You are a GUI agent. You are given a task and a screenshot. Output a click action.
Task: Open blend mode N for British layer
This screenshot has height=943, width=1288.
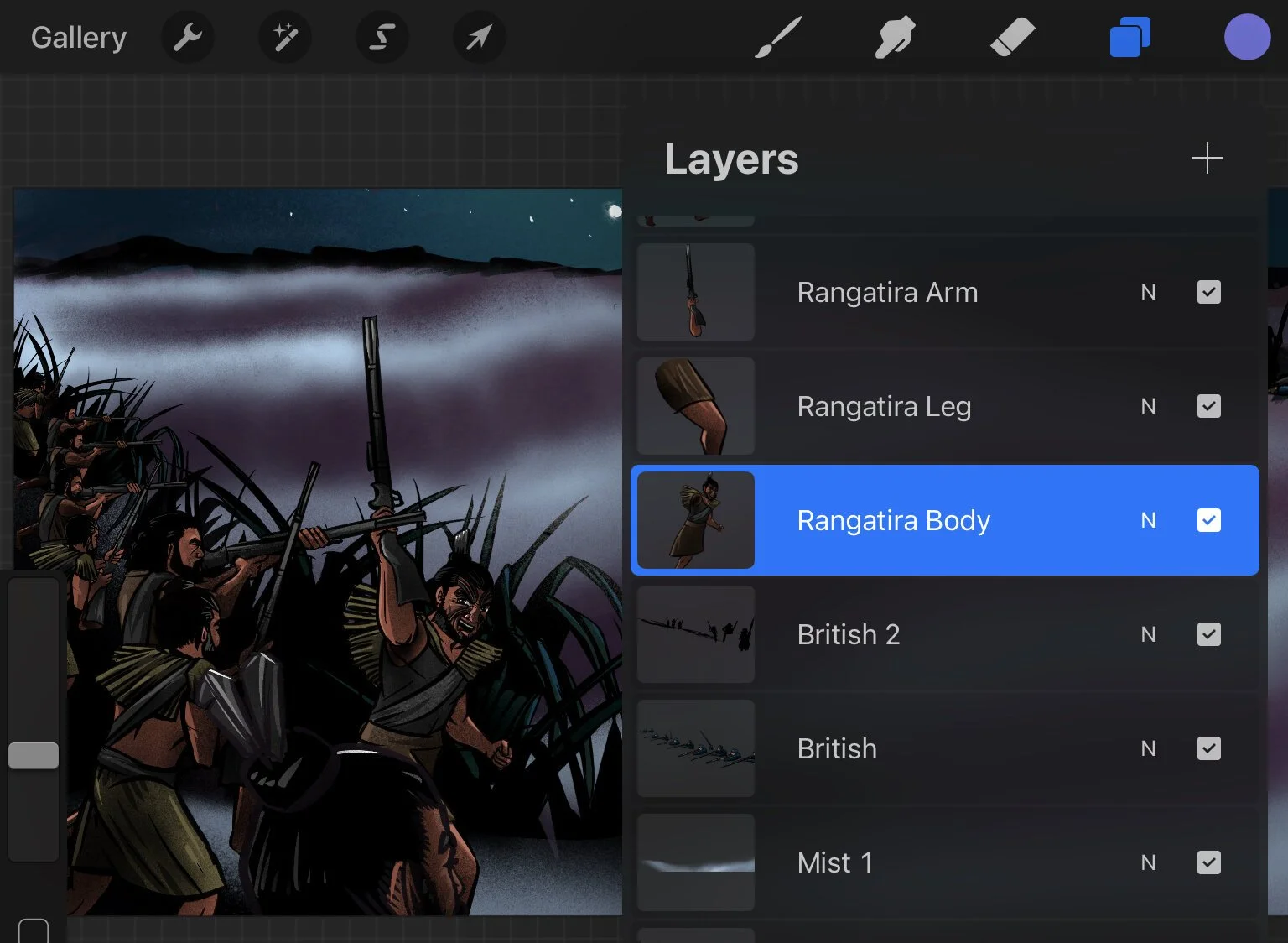[1148, 748]
